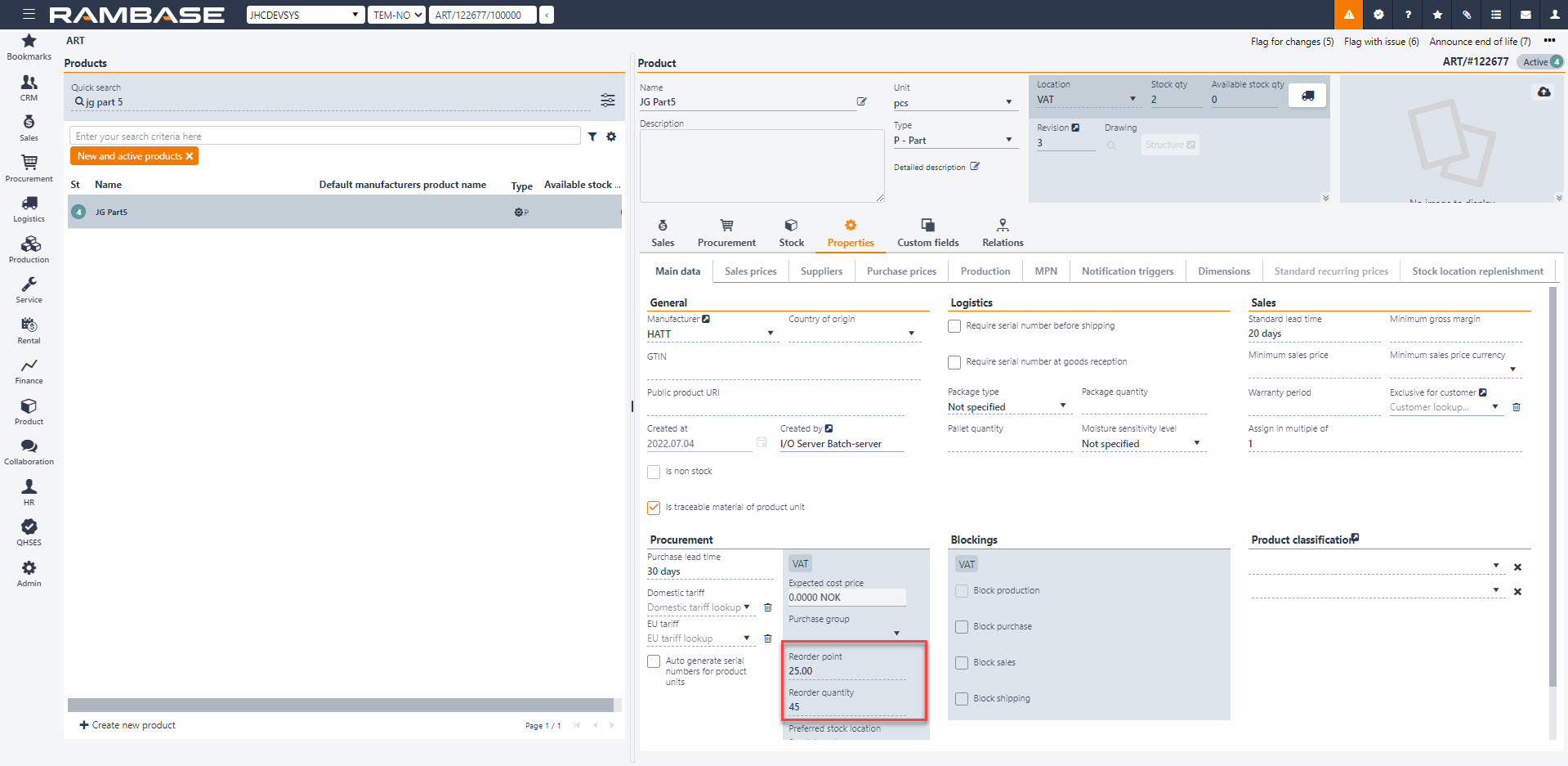Open the Finance module icon

click(29, 370)
